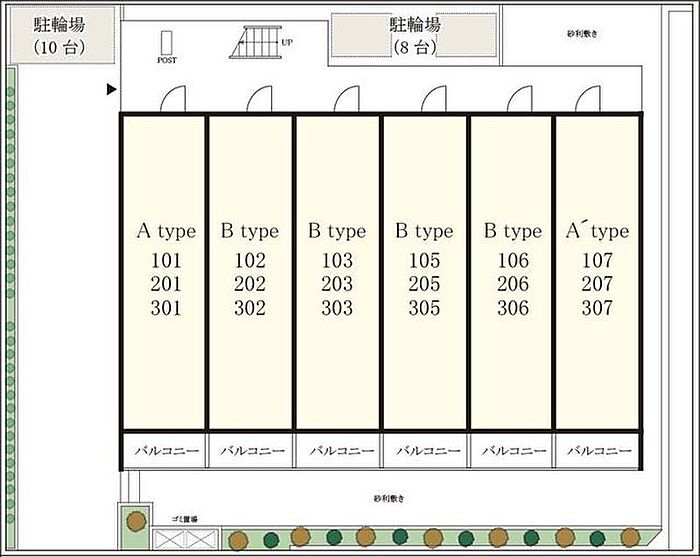Select the A´ type unit 107/207/307
Screen dimensions: 700x557
point(598,270)
